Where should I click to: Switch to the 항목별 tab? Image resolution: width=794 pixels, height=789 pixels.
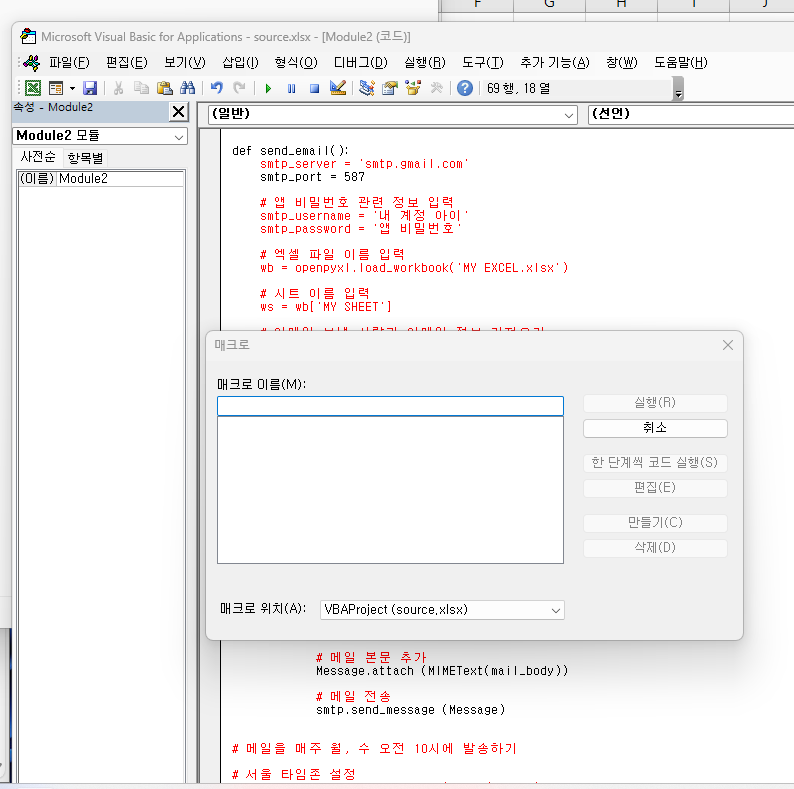[85, 158]
